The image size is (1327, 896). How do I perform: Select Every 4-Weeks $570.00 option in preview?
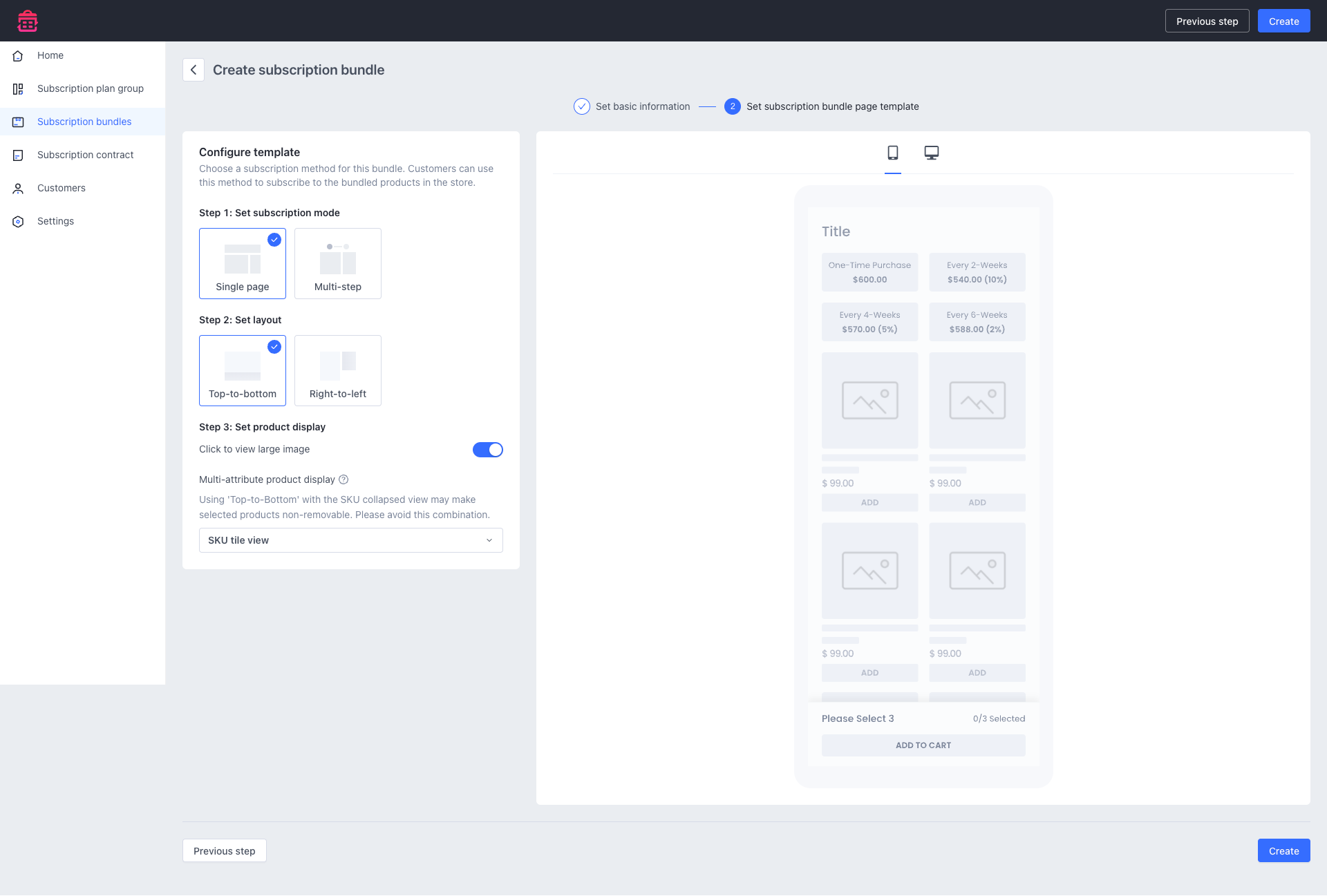[x=869, y=322]
